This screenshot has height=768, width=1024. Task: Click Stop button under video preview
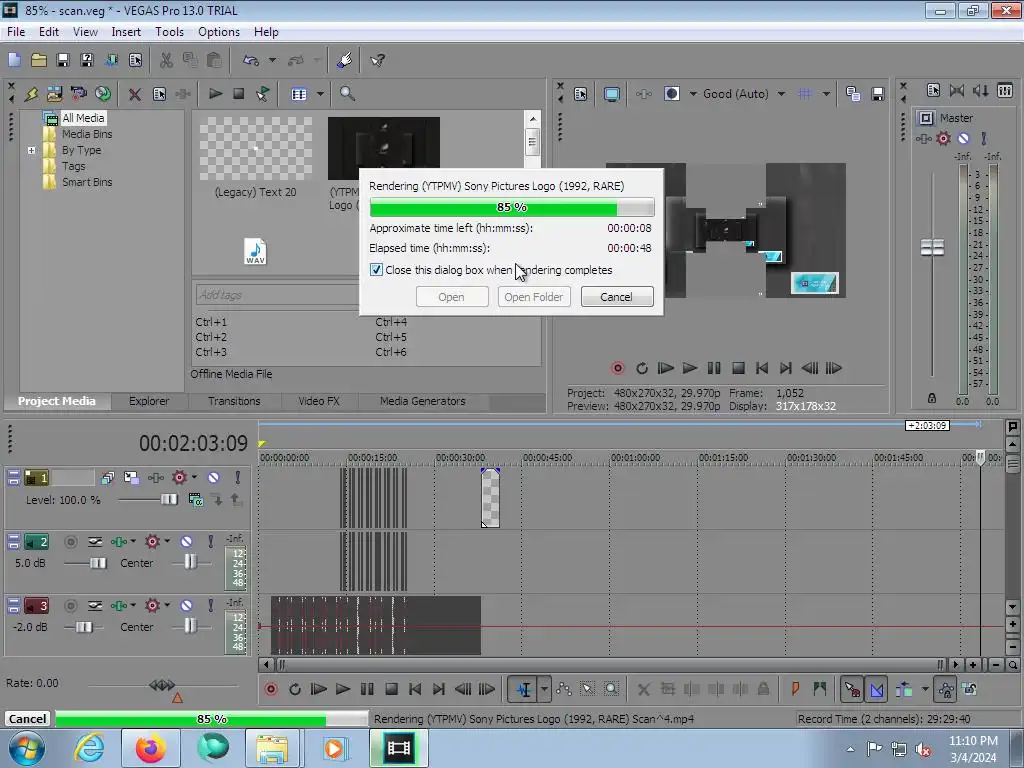click(x=738, y=368)
